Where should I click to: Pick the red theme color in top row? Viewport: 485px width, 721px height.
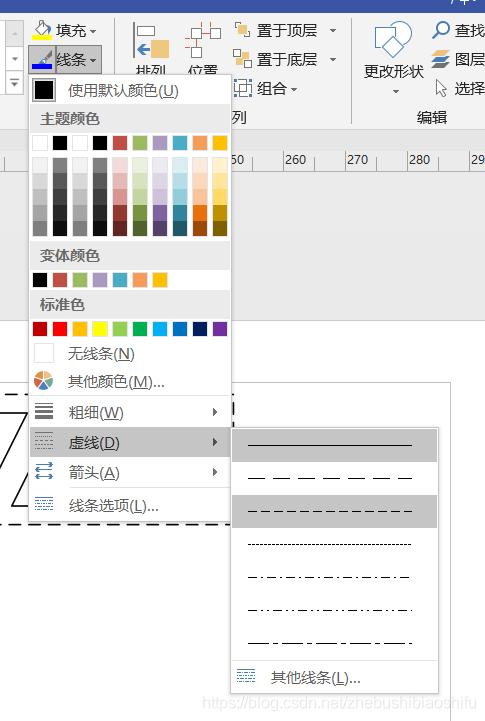[x=120, y=143]
